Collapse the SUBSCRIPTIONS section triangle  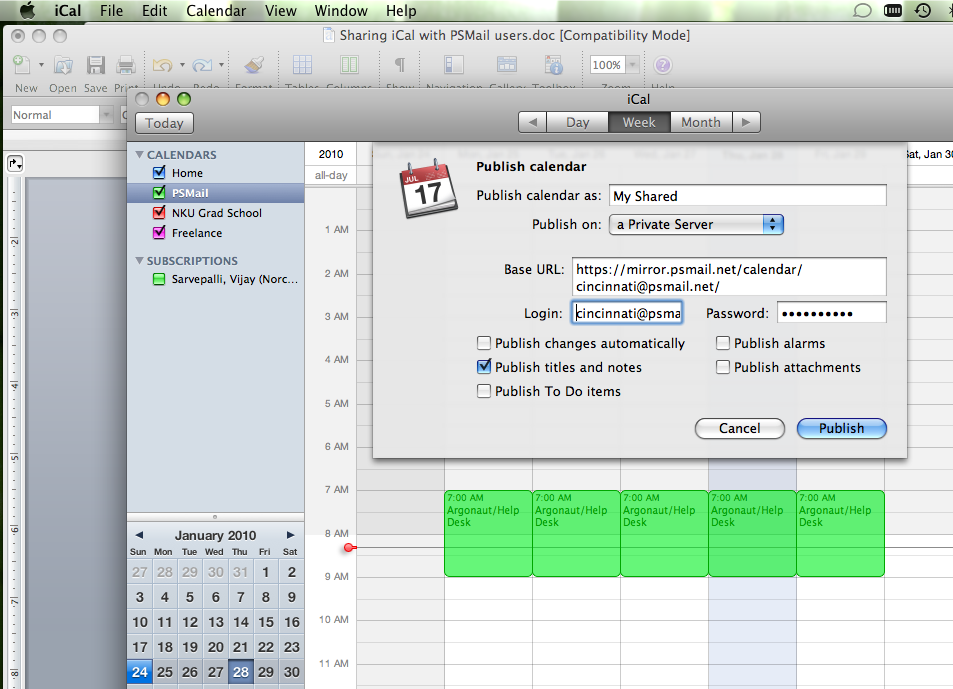tap(139, 261)
